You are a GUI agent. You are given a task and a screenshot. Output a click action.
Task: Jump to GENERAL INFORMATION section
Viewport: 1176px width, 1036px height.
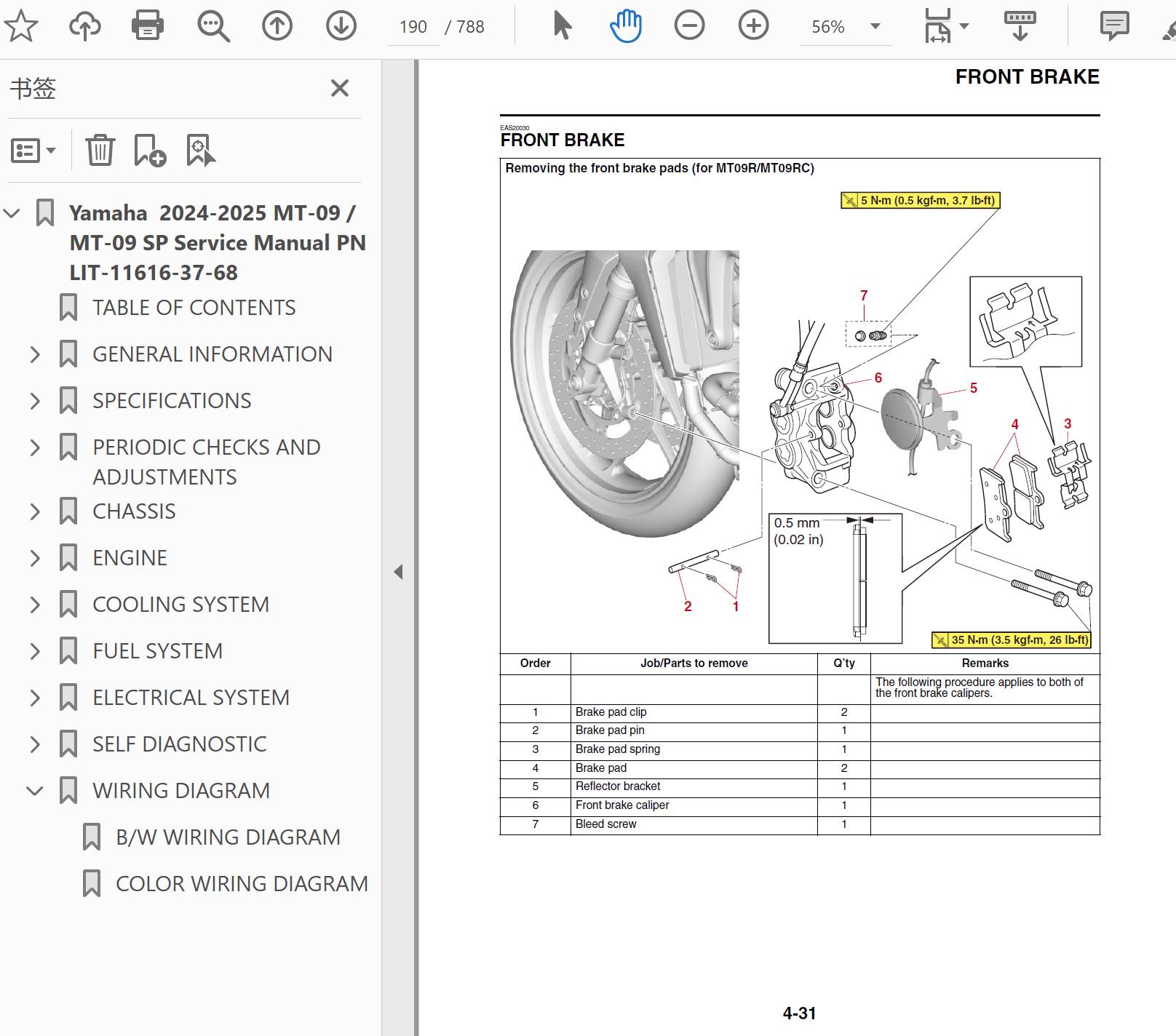pos(212,354)
